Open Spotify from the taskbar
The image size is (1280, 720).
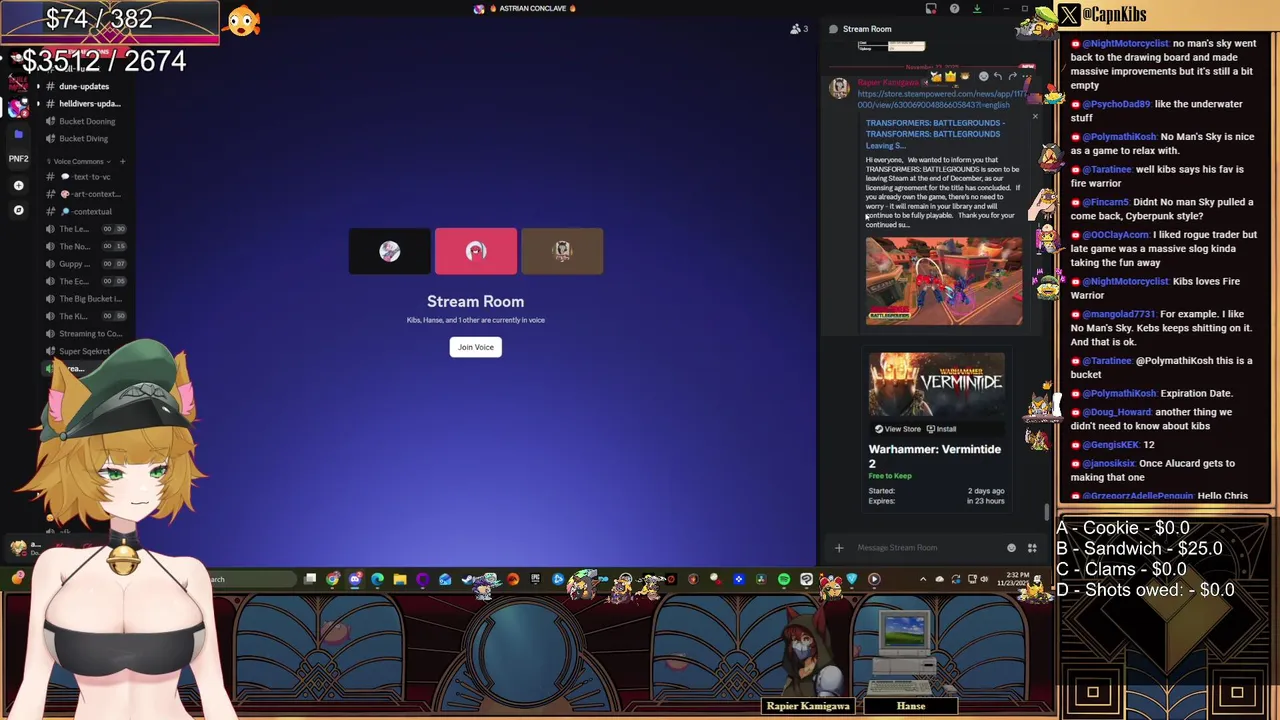(783, 579)
